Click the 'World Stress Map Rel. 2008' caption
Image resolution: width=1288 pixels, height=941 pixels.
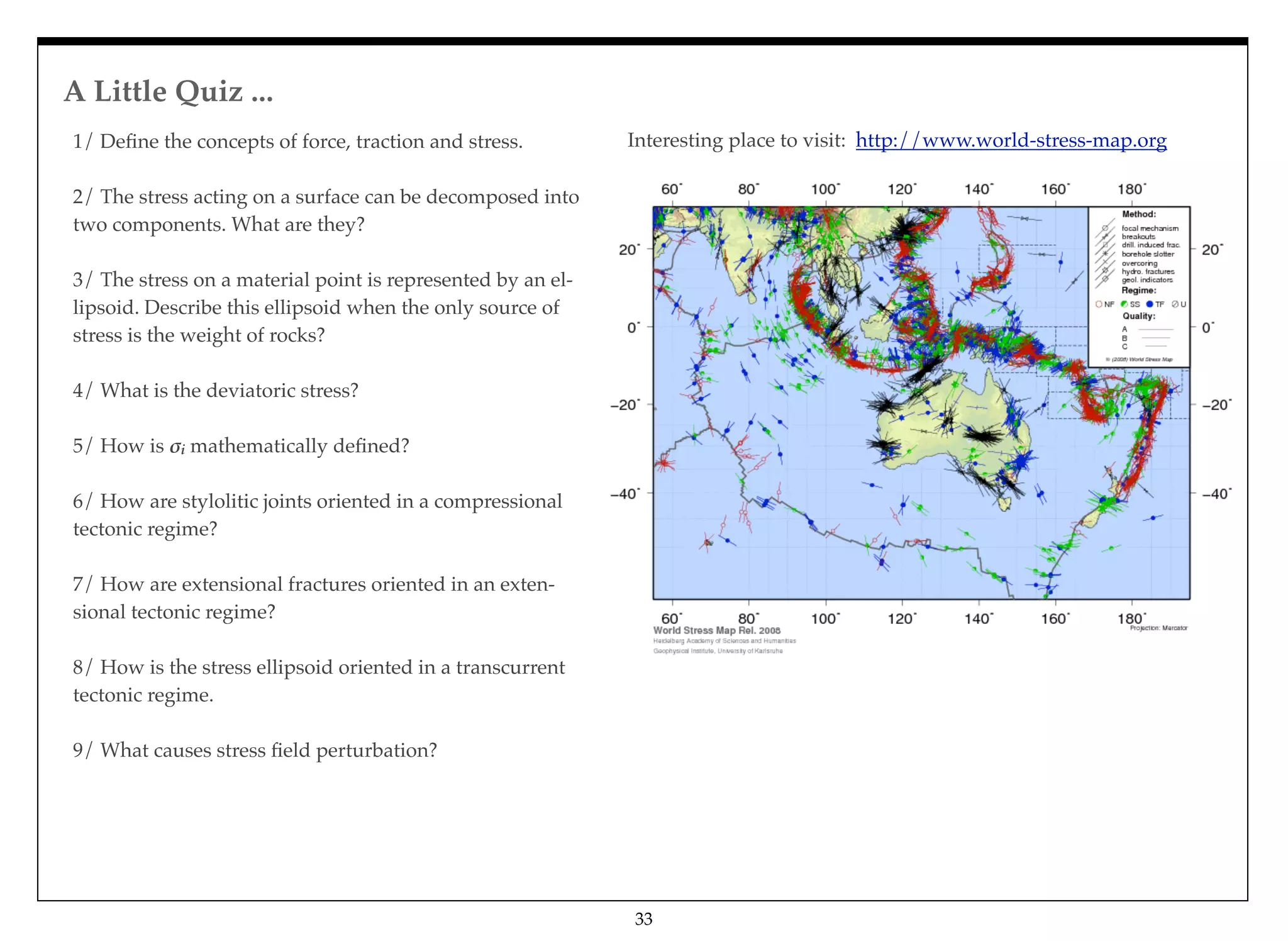pos(716,630)
